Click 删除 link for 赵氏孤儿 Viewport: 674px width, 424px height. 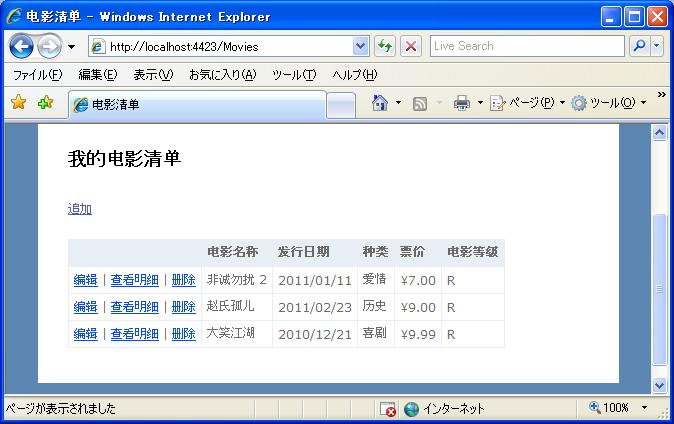[x=184, y=307]
